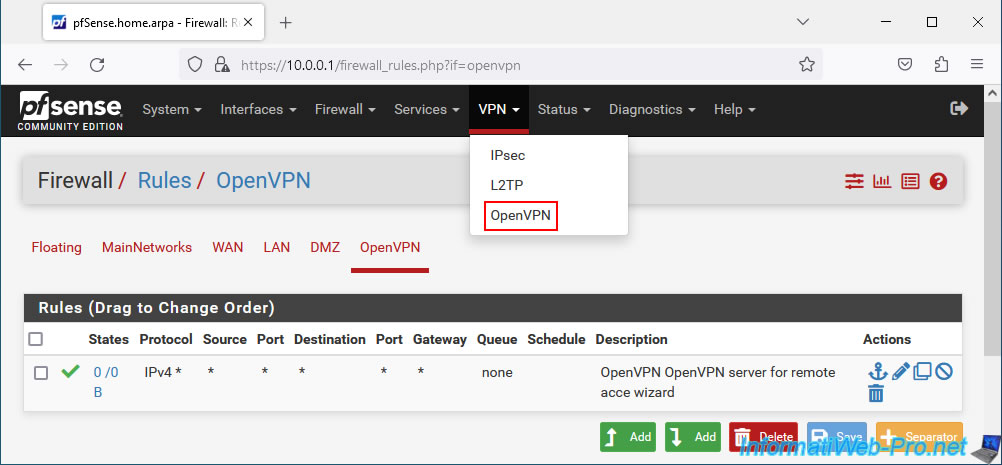Click the OpenVPN breadcrumb link
Viewport: 1002px width, 465px height.
263,181
